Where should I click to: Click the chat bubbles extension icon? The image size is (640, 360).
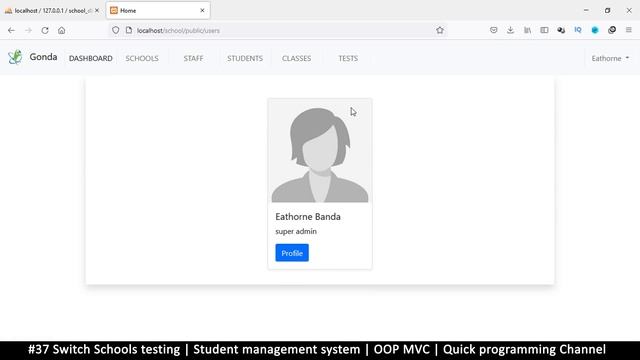(x=561, y=30)
